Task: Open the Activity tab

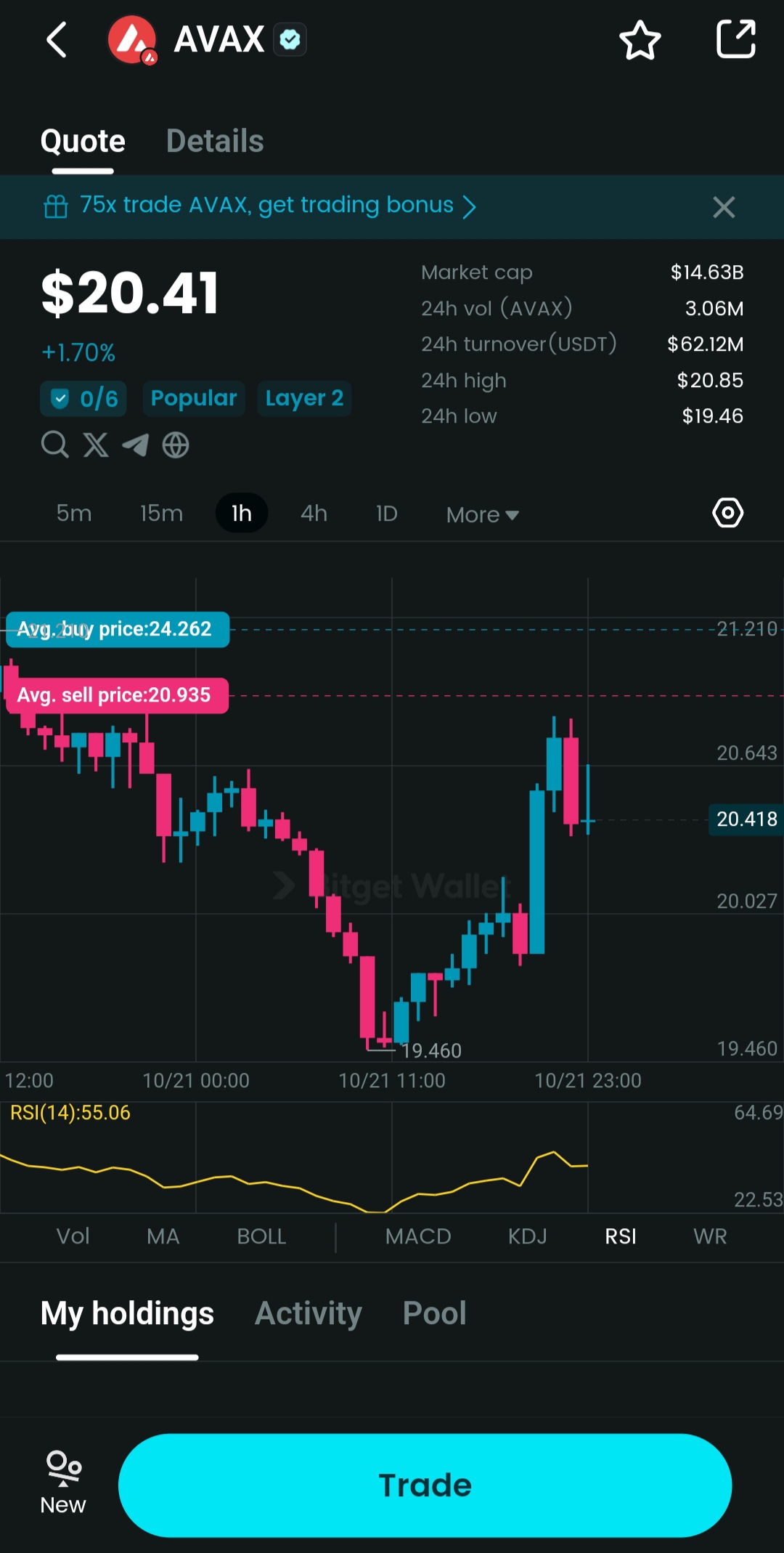Action: (308, 1313)
